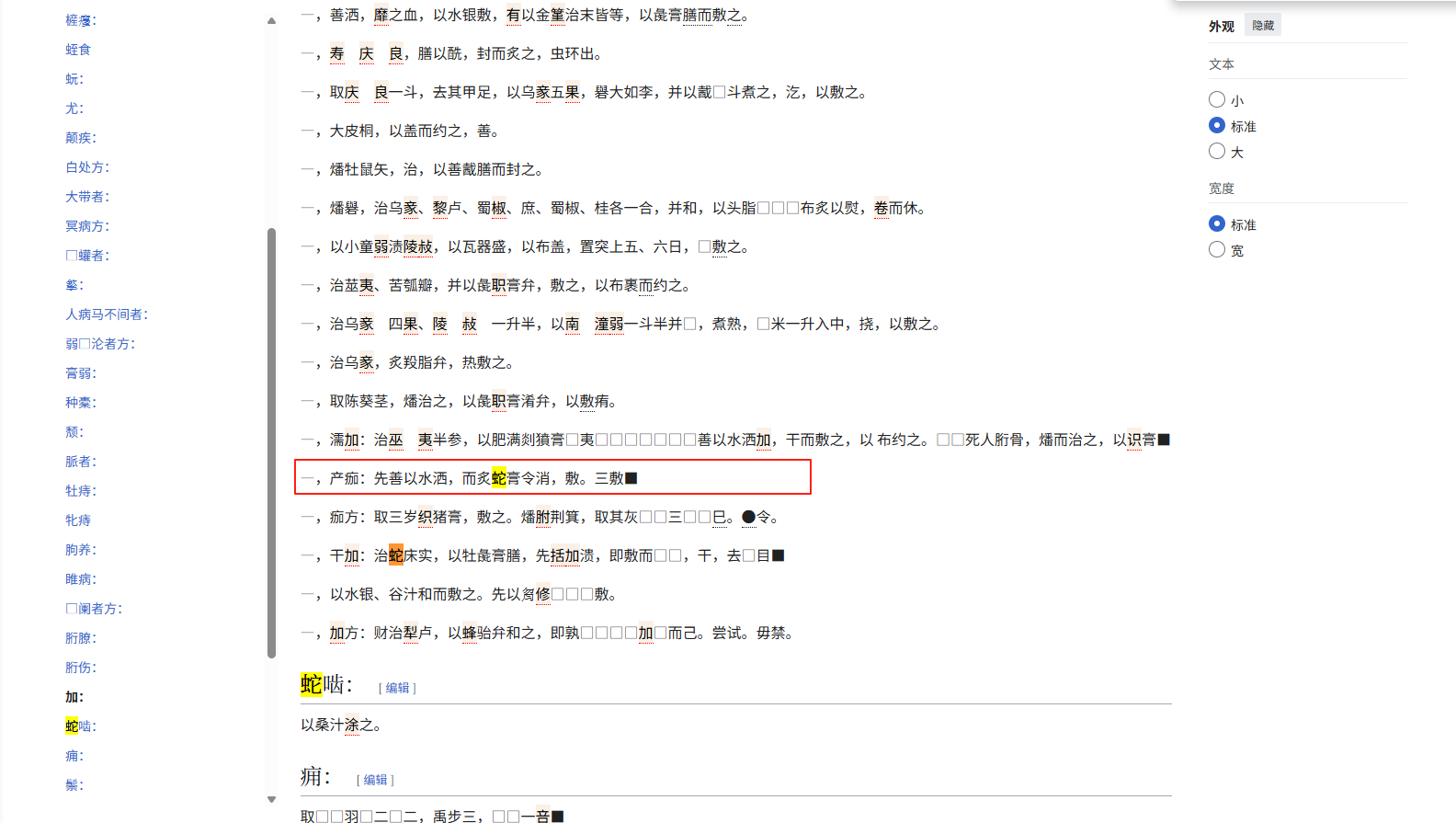The height and width of the screenshot is (823, 1456).
Task: Click the highlighted 蛇 in the red-boxed line
Action: 499,478
